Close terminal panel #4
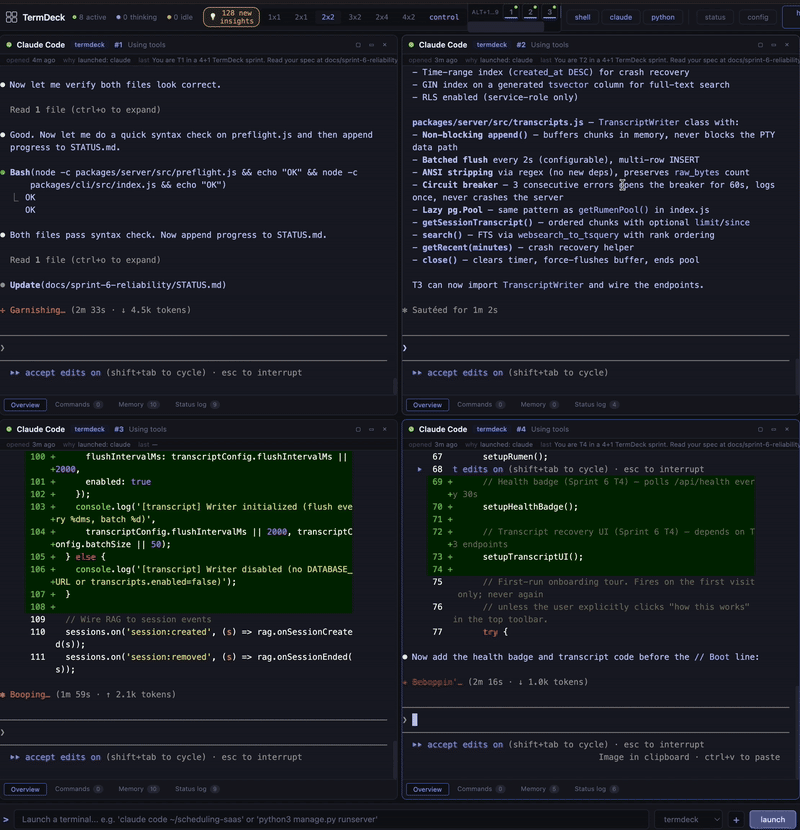The width and height of the screenshot is (800, 830). (x=787, y=429)
